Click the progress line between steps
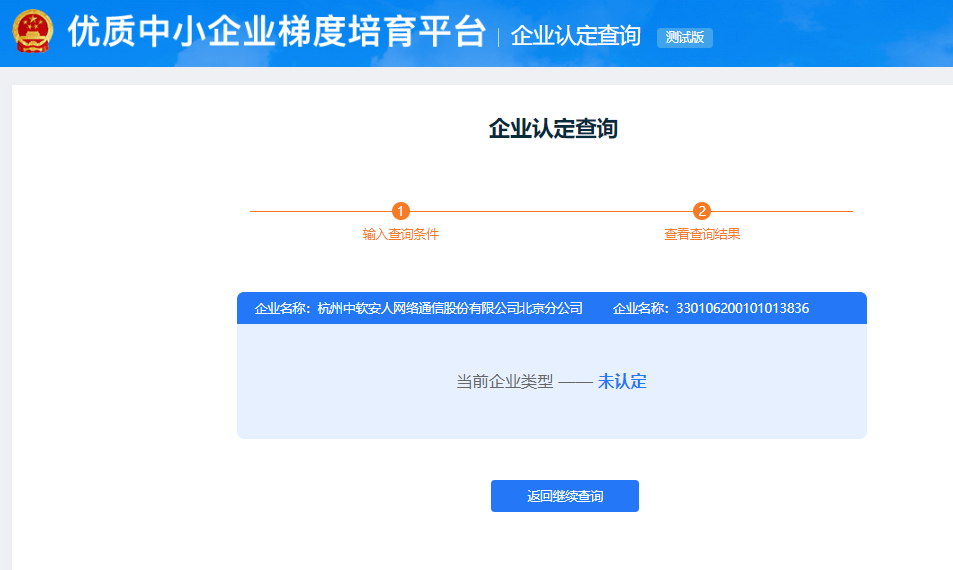This screenshot has height=570, width=953. click(551, 211)
